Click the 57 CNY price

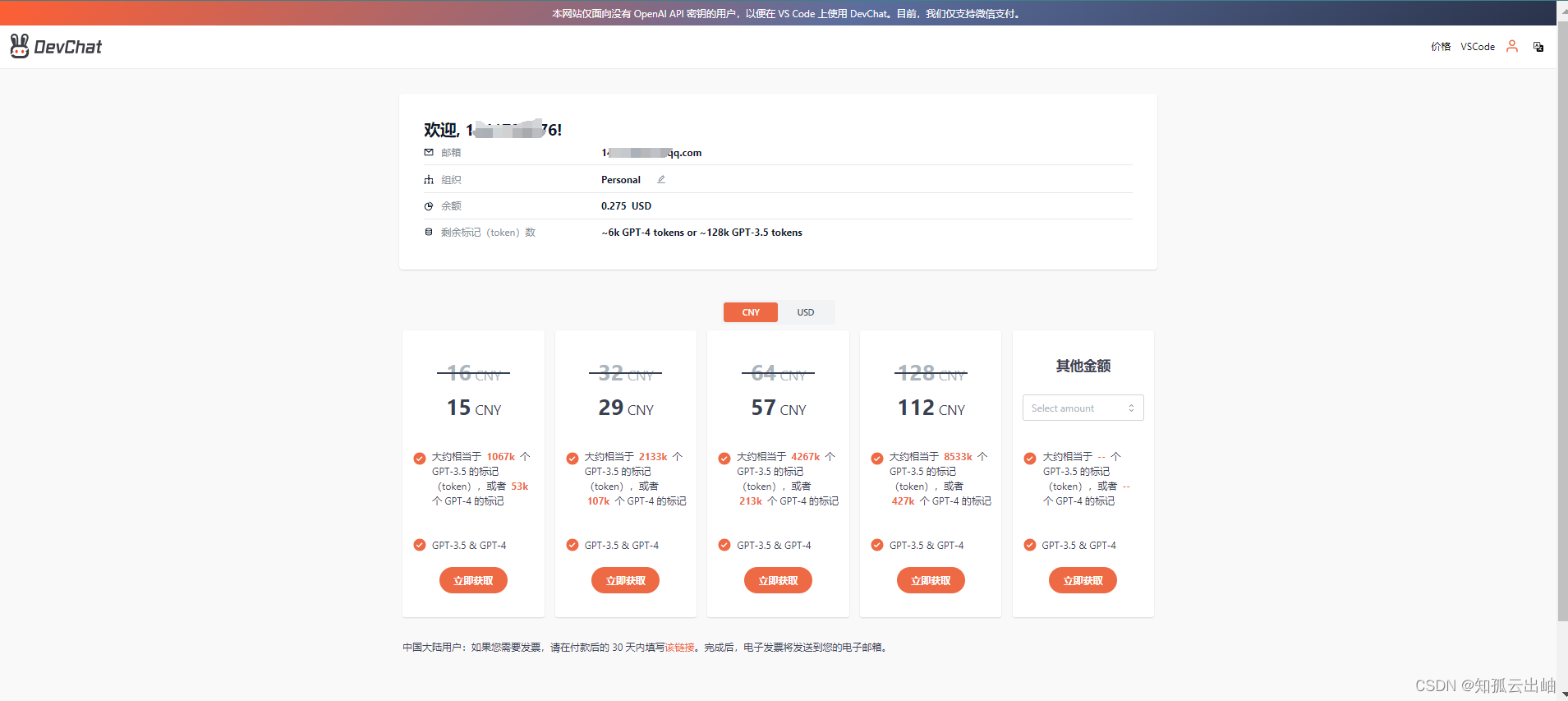779,408
